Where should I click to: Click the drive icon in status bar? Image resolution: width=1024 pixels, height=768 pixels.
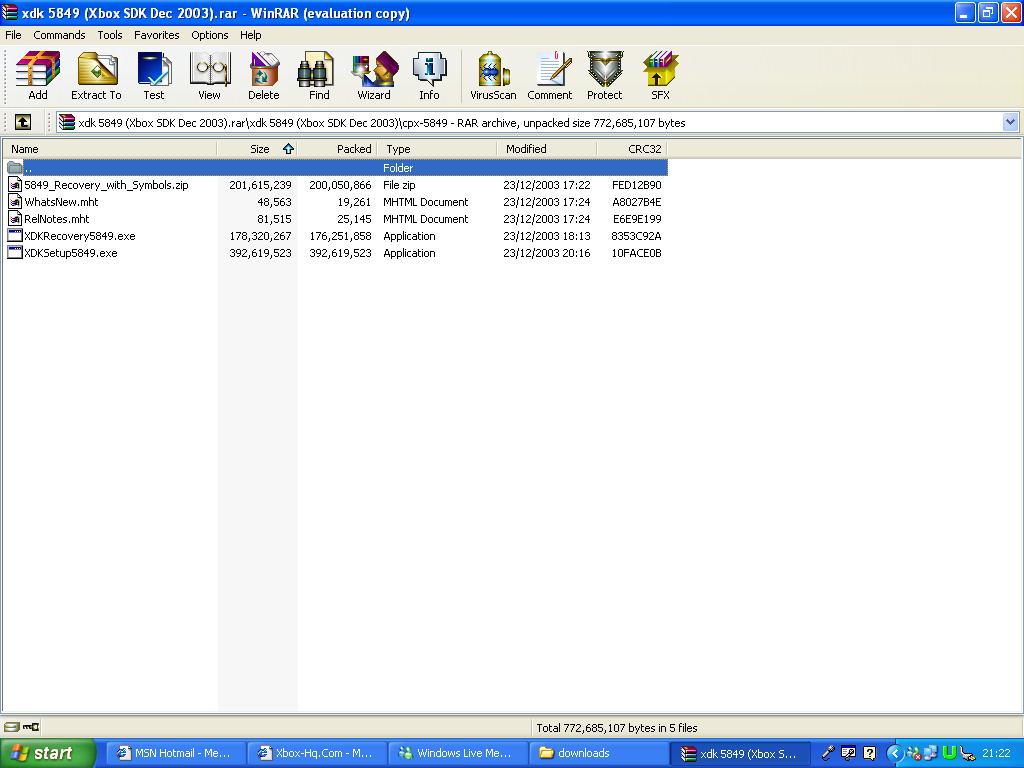click(11, 727)
